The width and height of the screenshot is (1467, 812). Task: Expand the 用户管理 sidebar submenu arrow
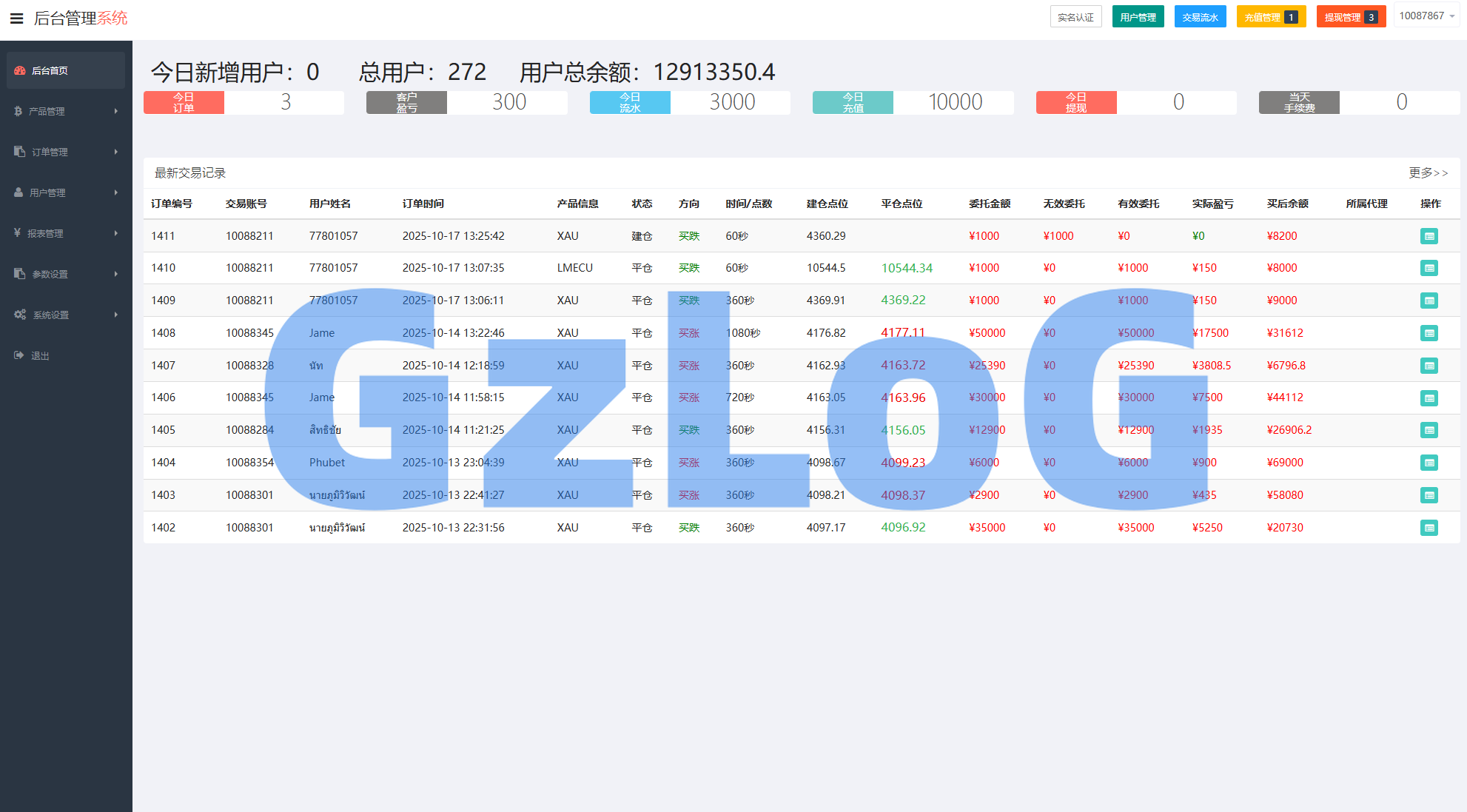pyautogui.click(x=116, y=192)
